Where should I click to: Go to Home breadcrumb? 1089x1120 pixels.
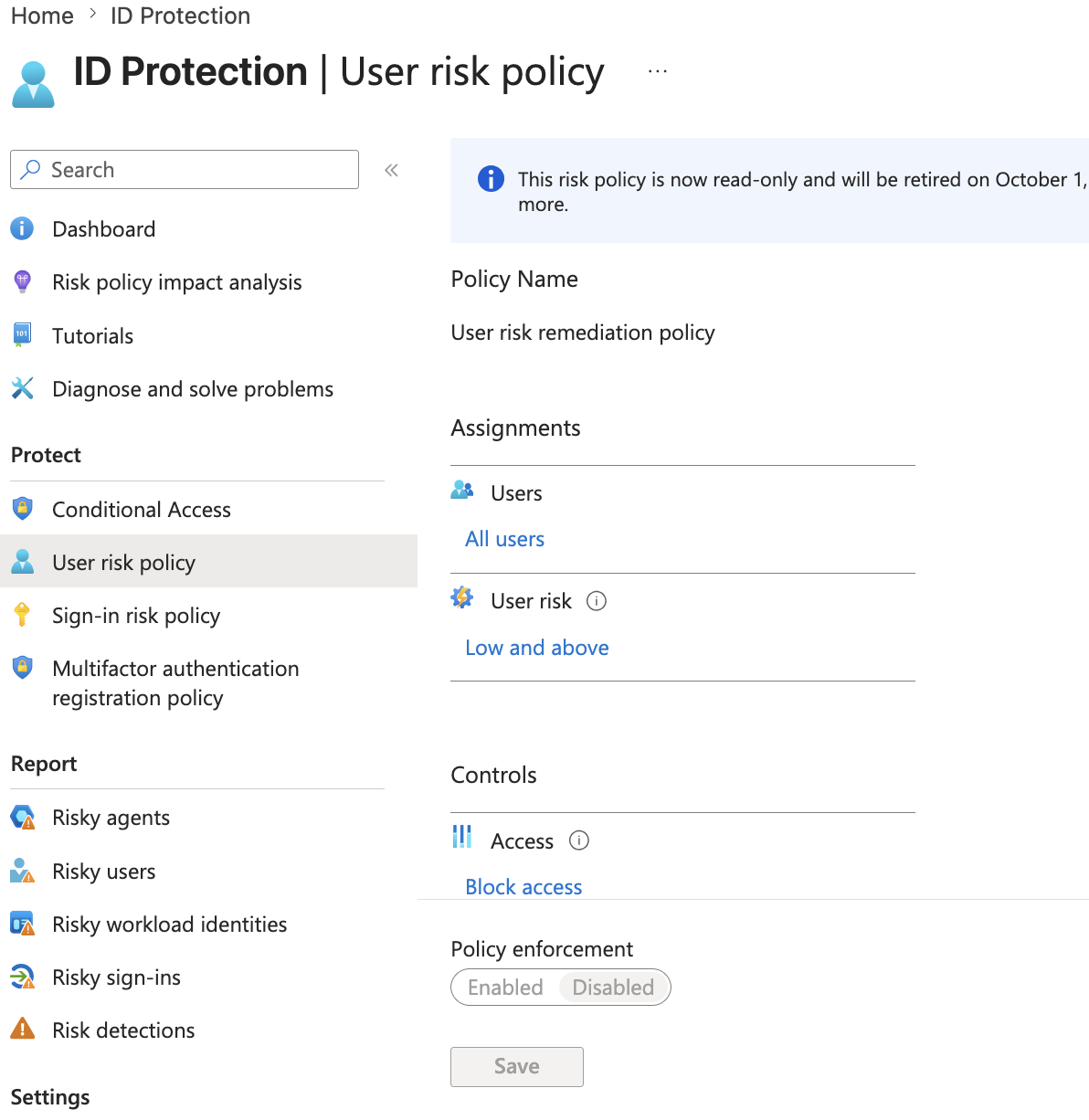point(42,16)
